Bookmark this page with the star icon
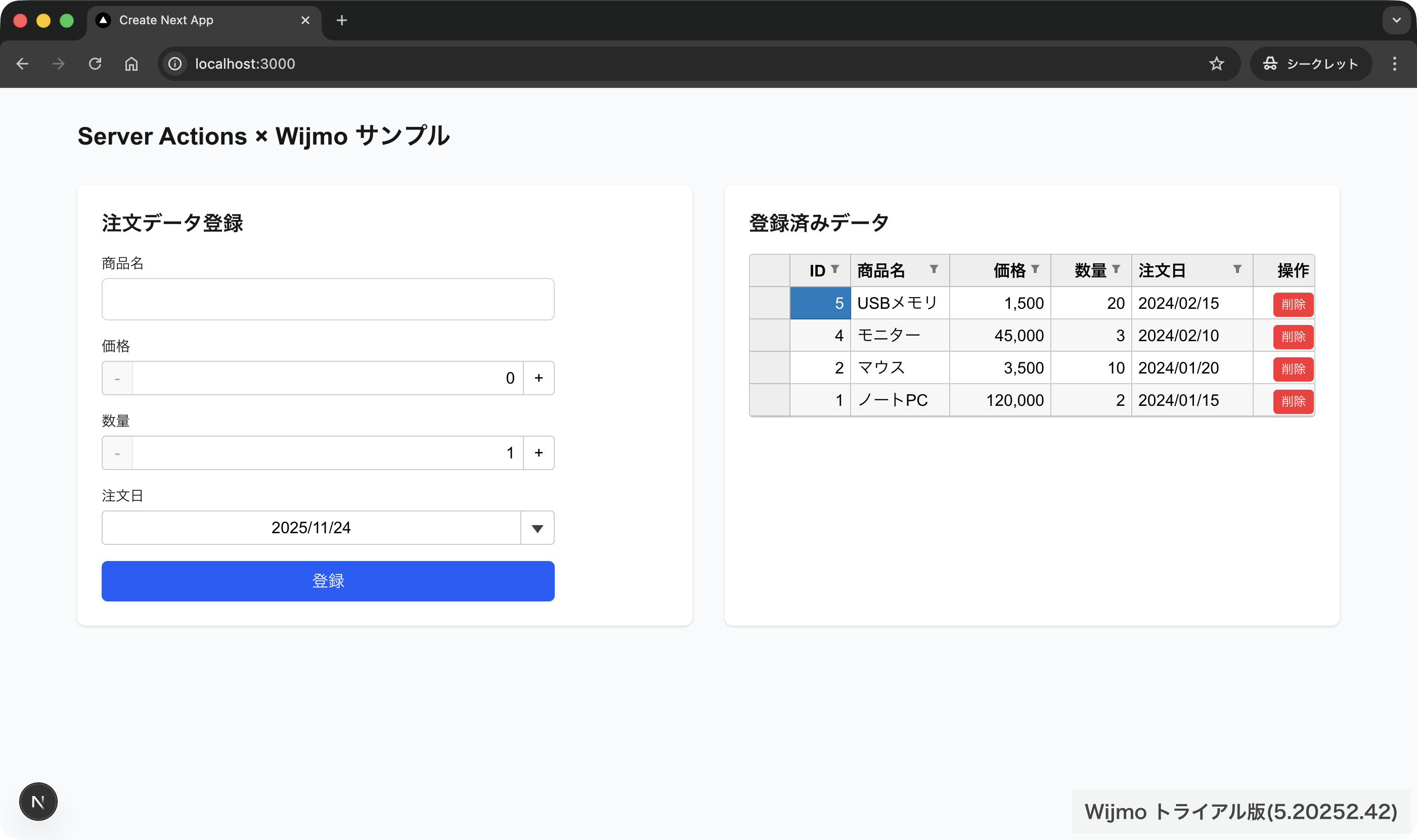This screenshot has height=840, width=1417. 1216,63
